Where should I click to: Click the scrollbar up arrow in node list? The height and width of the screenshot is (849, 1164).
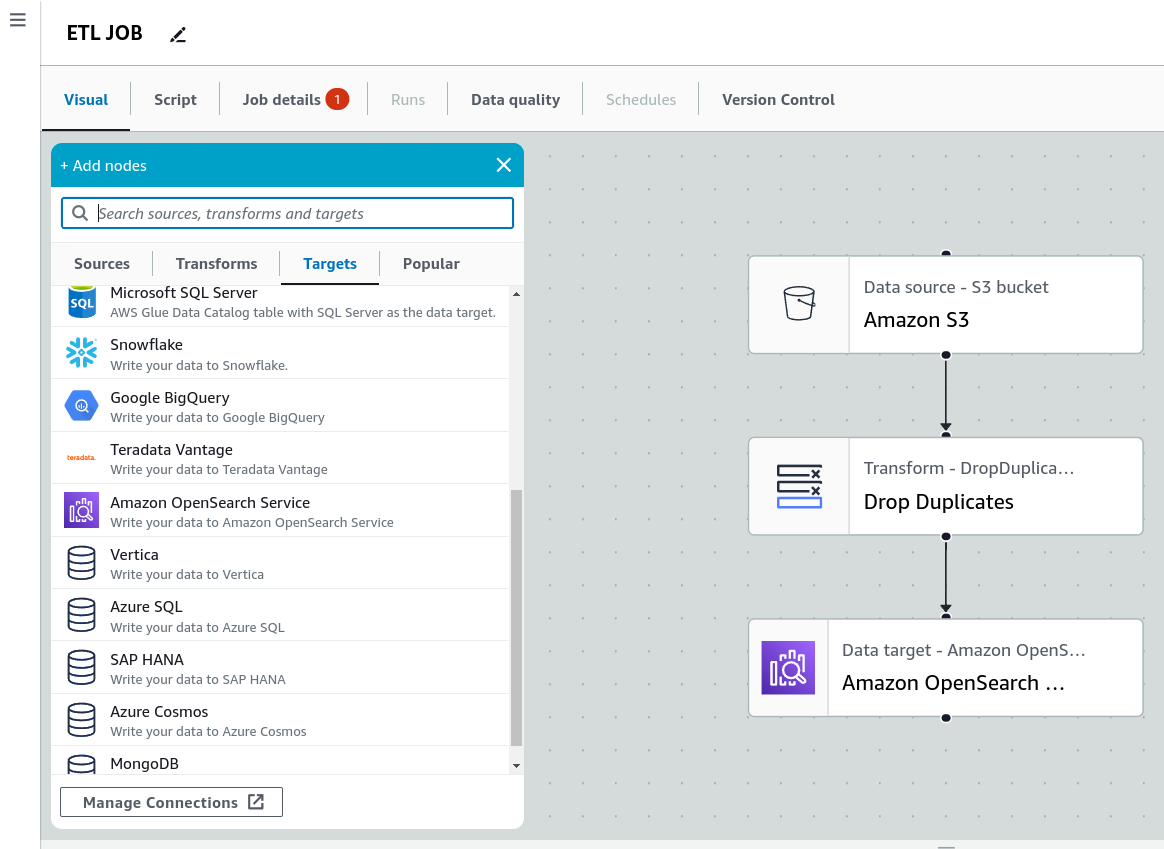tap(517, 294)
